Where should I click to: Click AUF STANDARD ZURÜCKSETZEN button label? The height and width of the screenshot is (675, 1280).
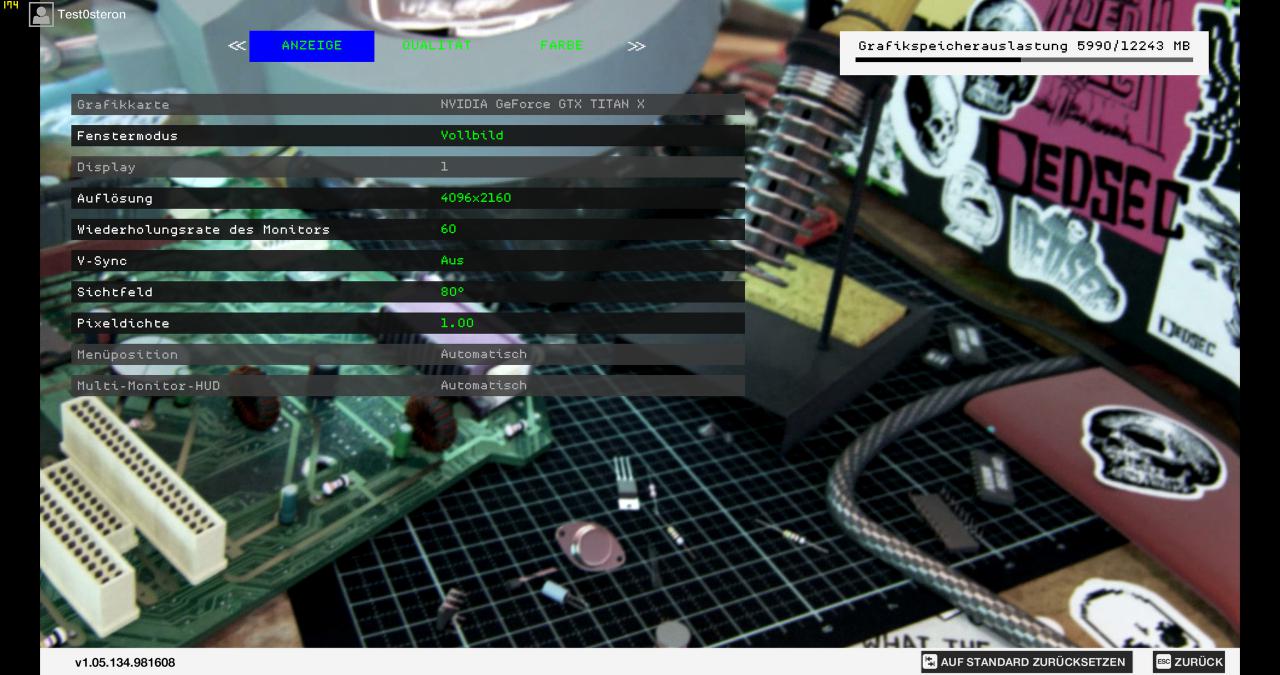click(1033, 662)
